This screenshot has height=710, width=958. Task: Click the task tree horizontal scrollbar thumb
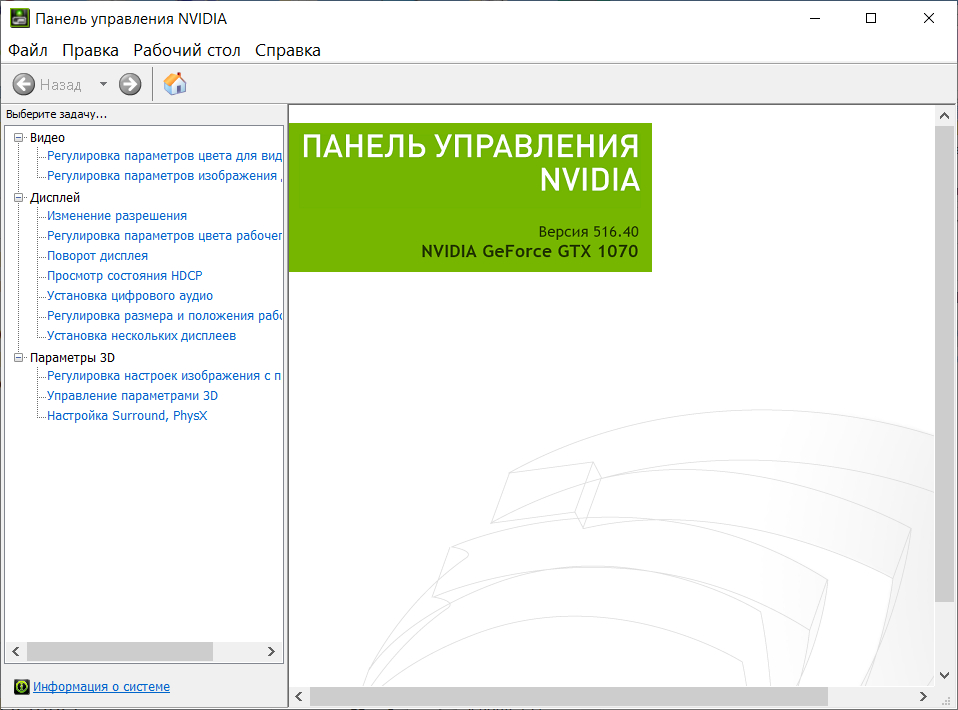pyautogui.click(x=120, y=651)
